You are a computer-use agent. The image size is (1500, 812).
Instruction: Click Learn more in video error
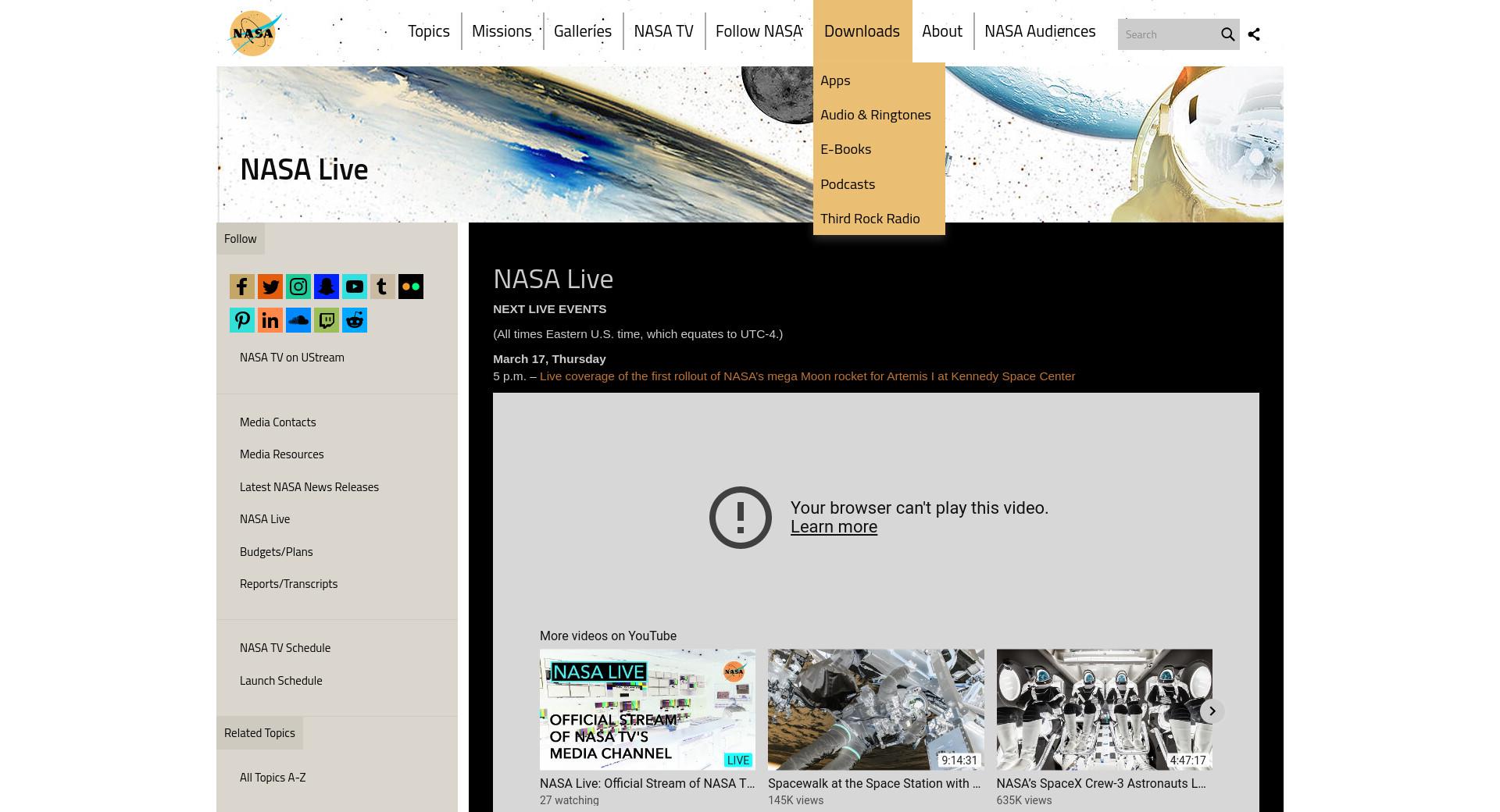point(834,527)
